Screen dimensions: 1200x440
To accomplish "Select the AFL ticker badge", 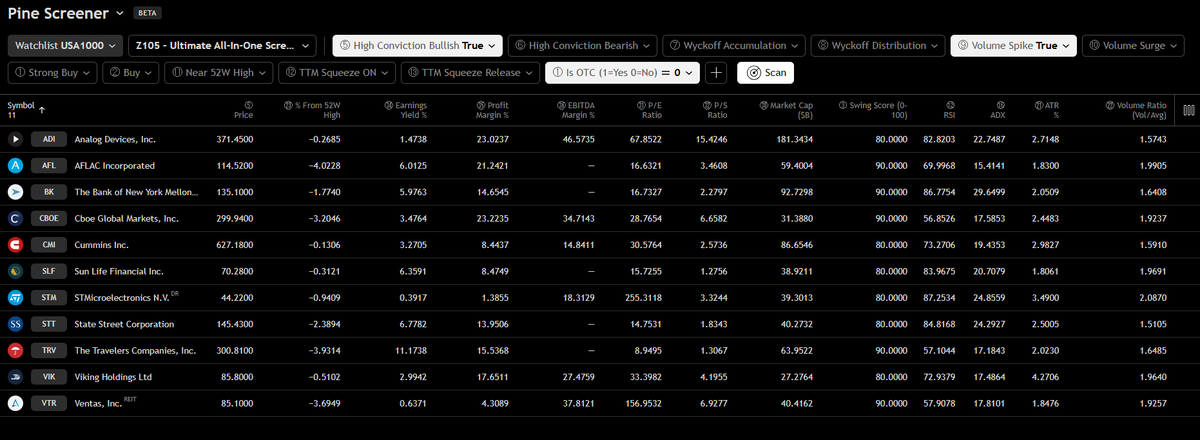I will (x=49, y=165).
